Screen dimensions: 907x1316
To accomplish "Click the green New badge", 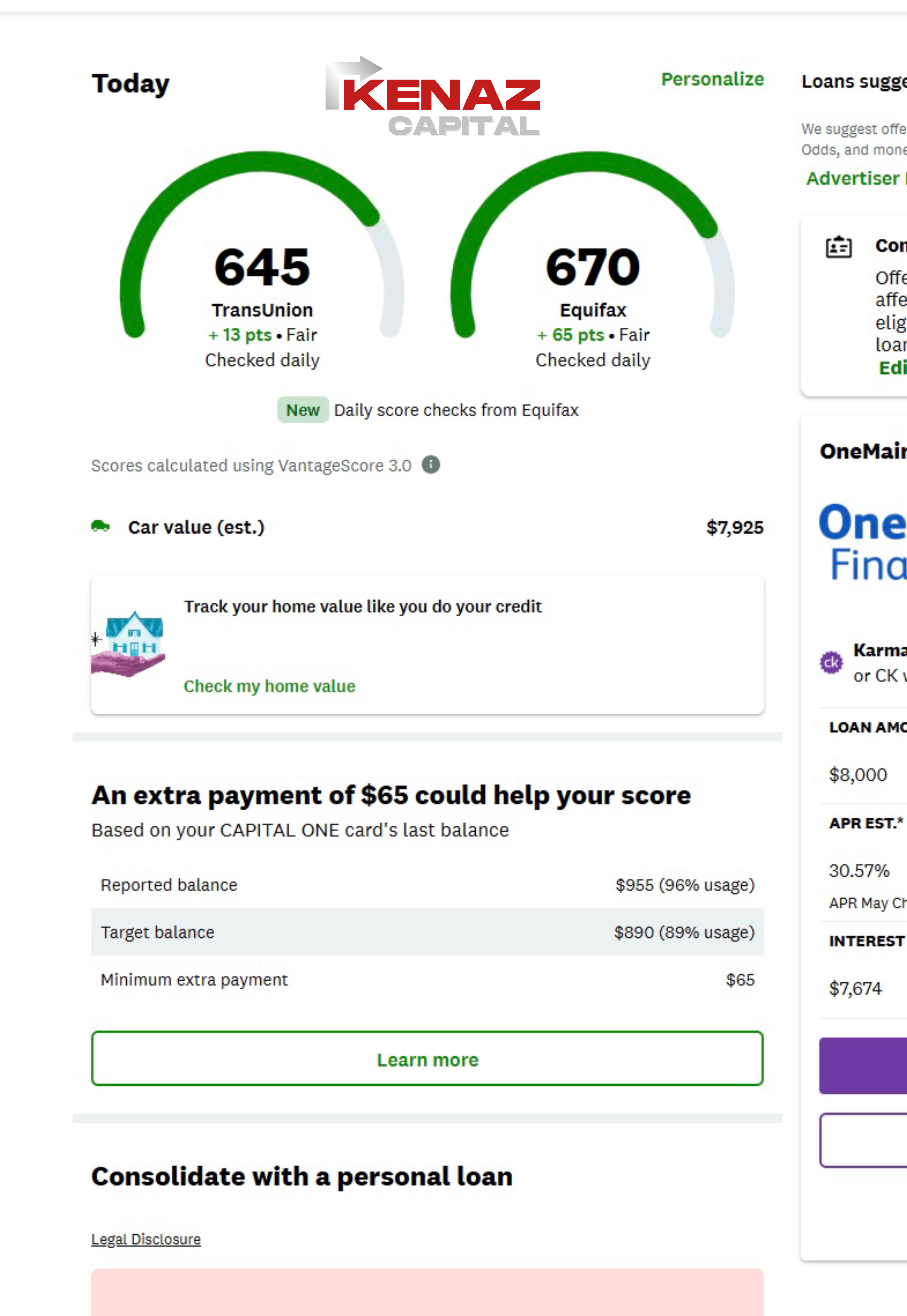I will (x=303, y=410).
